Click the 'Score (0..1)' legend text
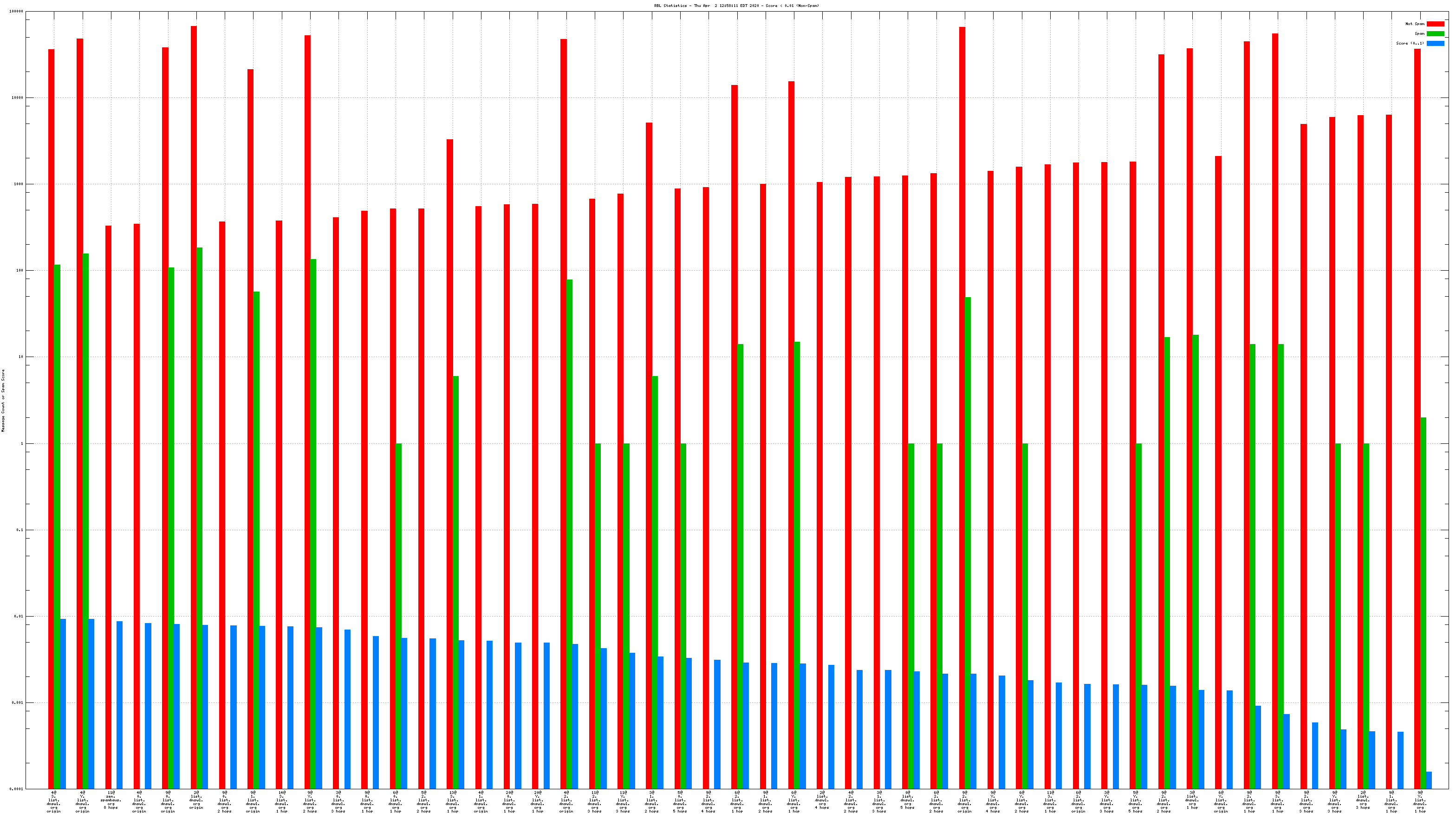Image resolution: width=1456 pixels, height=819 pixels. tap(1410, 43)
